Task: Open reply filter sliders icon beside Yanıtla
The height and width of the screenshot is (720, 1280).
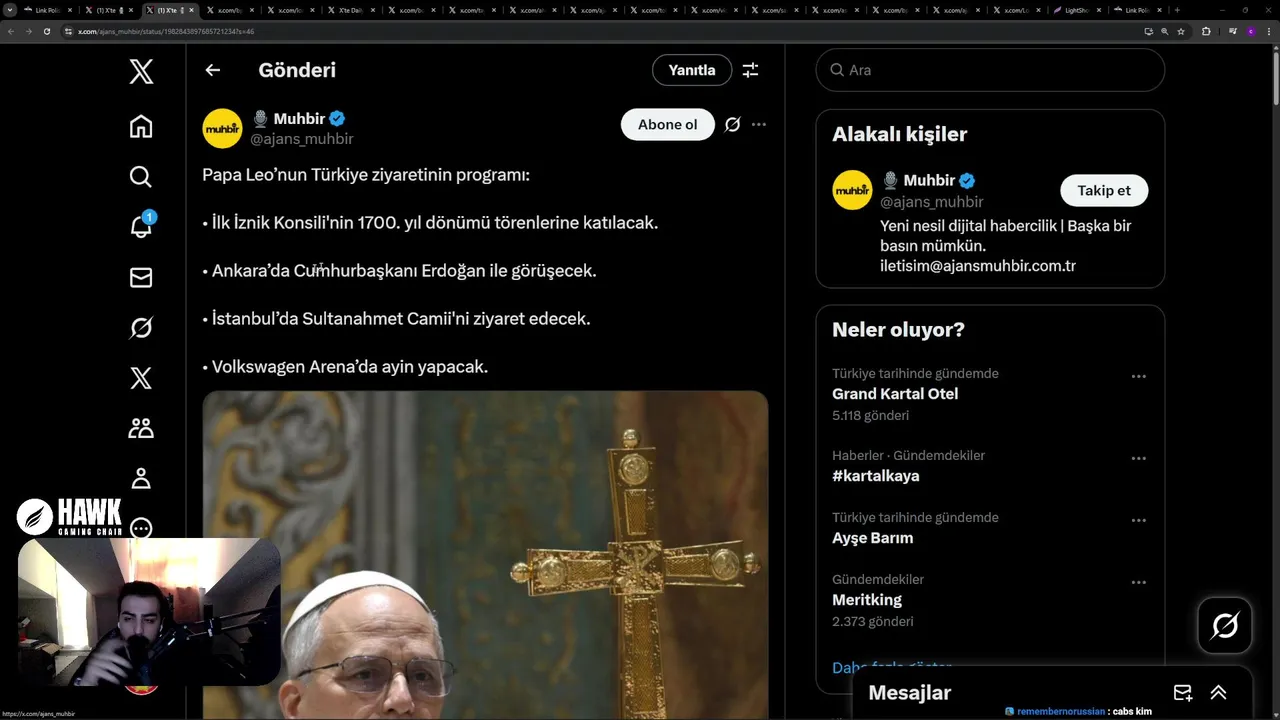Action: [x=750, y=70]
